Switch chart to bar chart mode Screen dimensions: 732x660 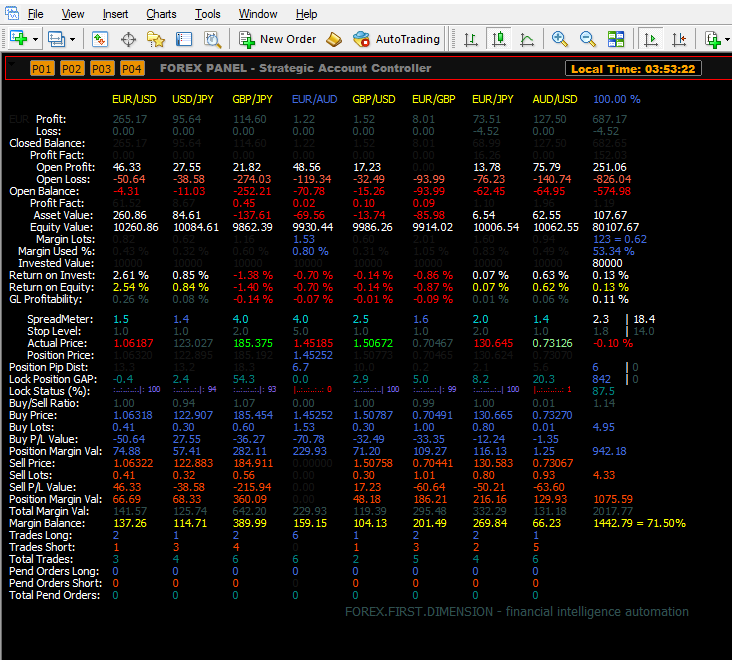471,39
